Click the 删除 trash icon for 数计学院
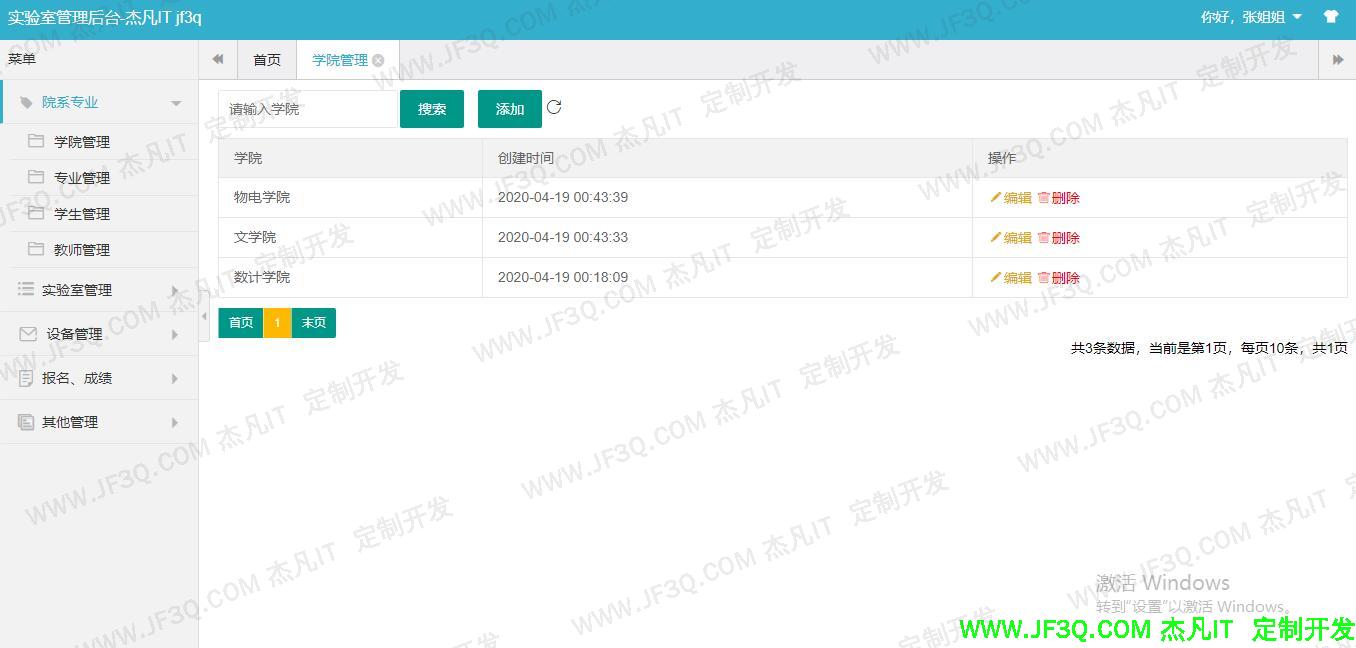The height and width of the screenshot is (648, 1356). click(1044, 277)
